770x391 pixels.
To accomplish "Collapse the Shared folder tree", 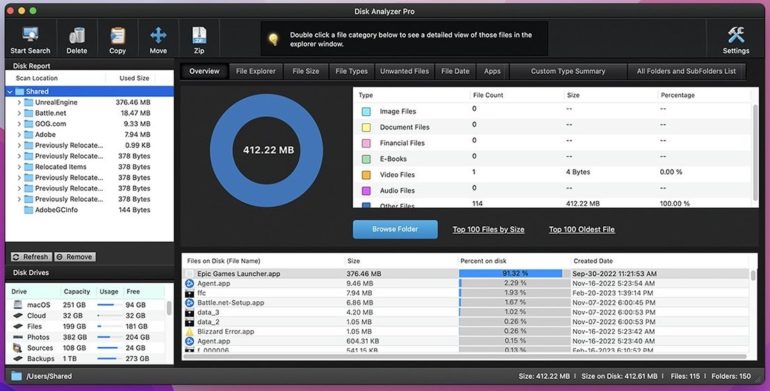I will pyautogui.click(x=10, y=91).
